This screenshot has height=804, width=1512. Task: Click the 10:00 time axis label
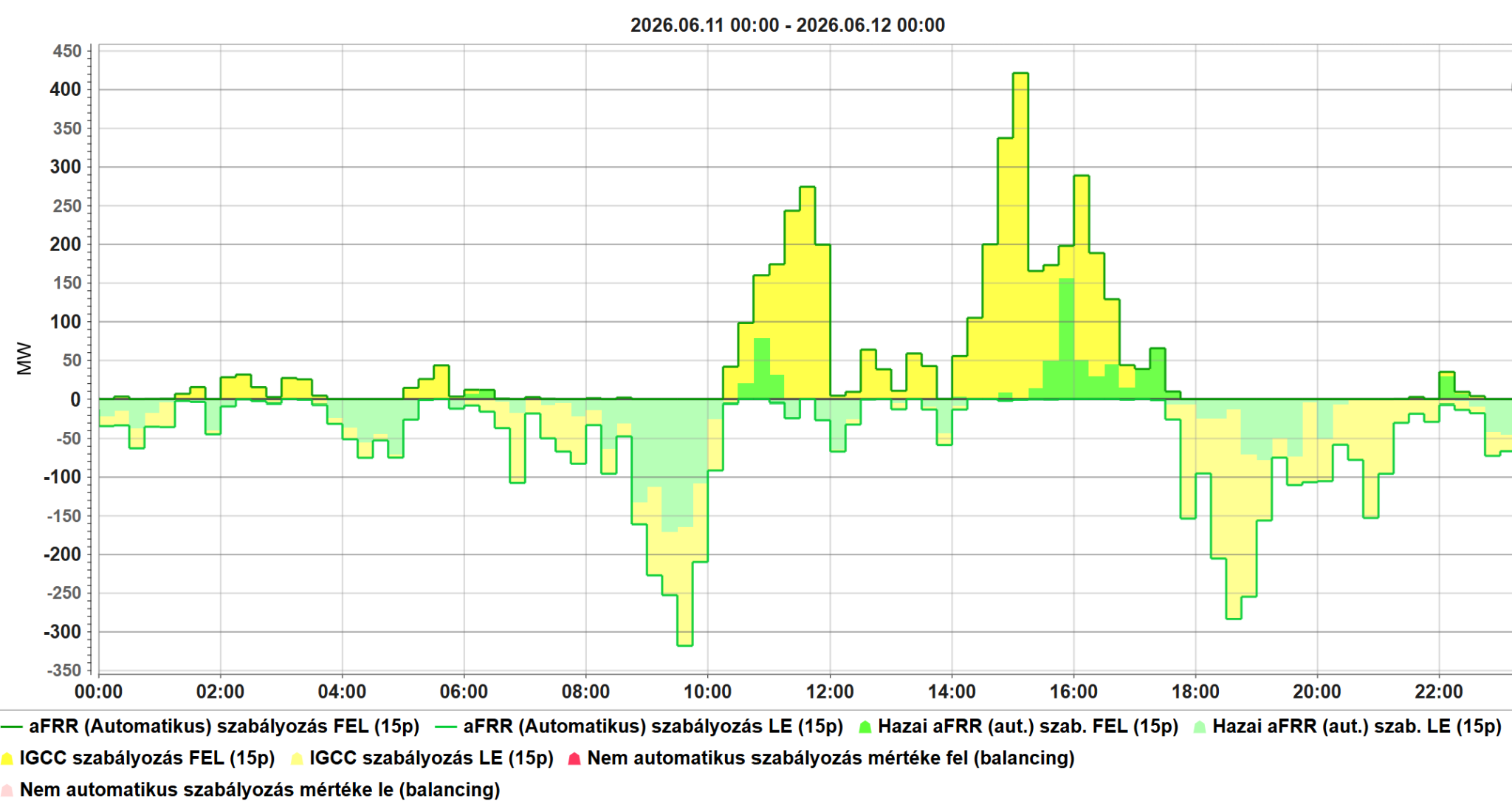tap(708, 692)
